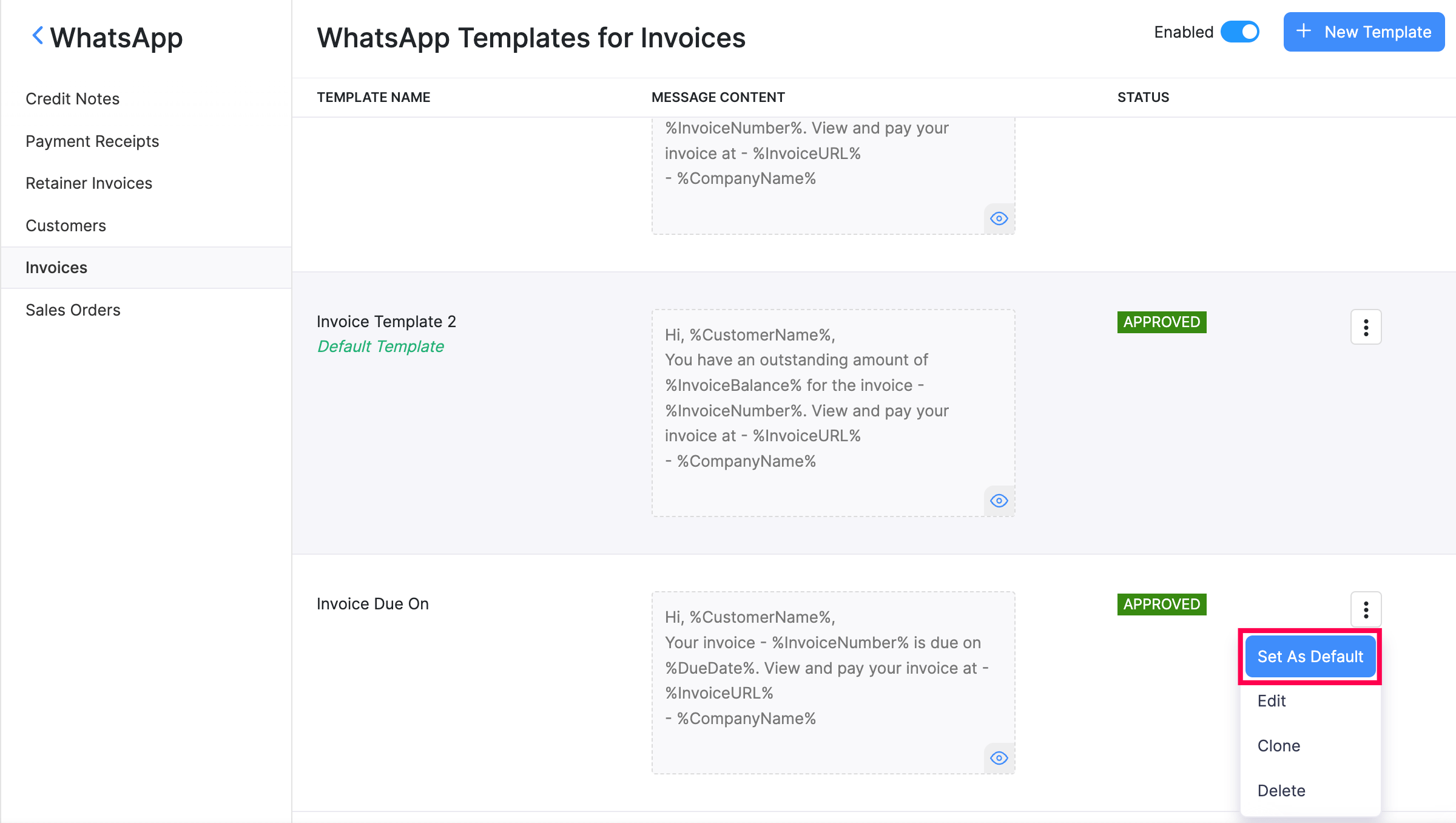Image resolution: width=1456 pixels, height=823 pixels.
Task: Preview the topmost partially visible template message
Action: tap(999, 218)
